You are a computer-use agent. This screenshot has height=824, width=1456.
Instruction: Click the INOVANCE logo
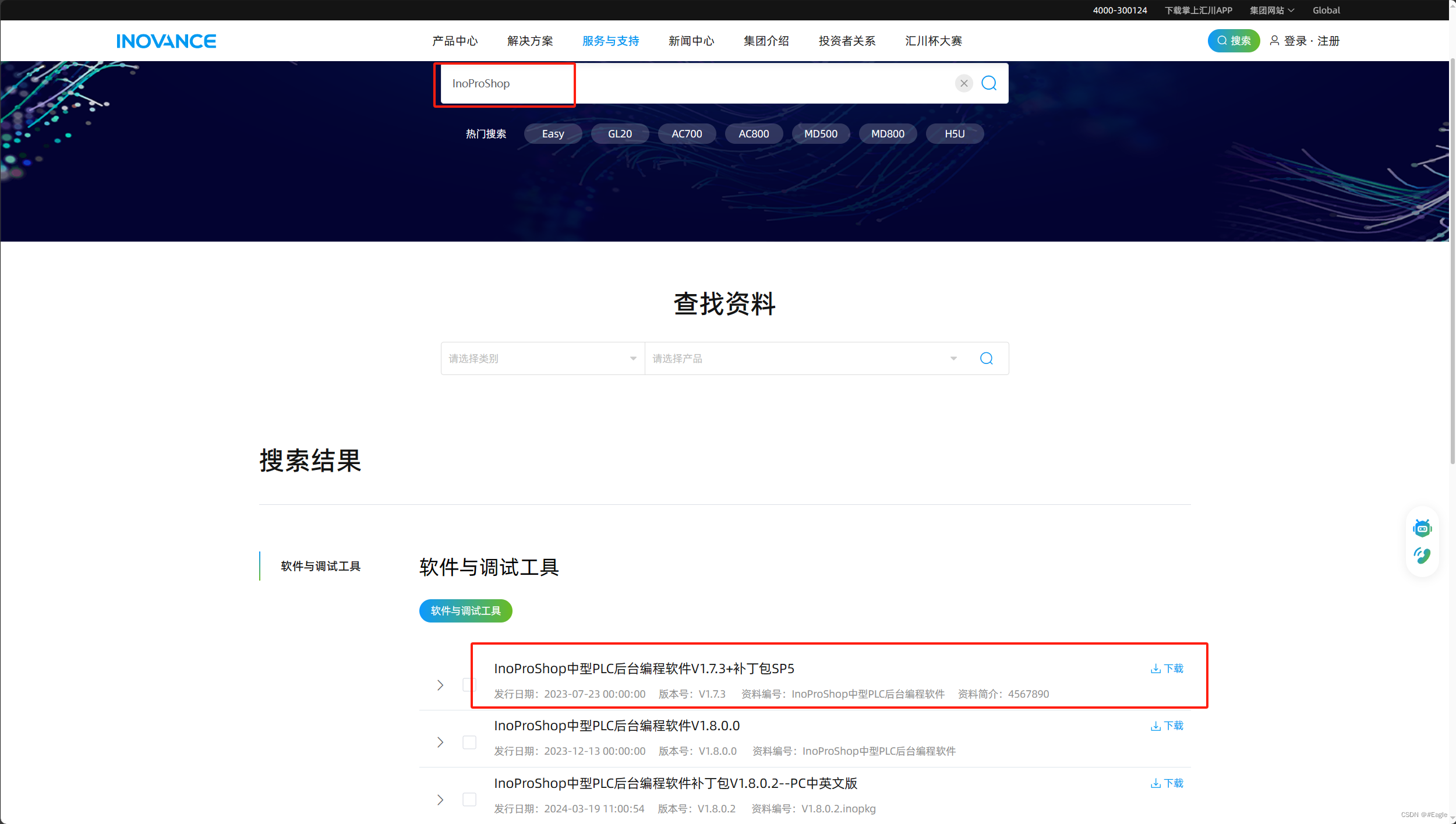[166, 41]
